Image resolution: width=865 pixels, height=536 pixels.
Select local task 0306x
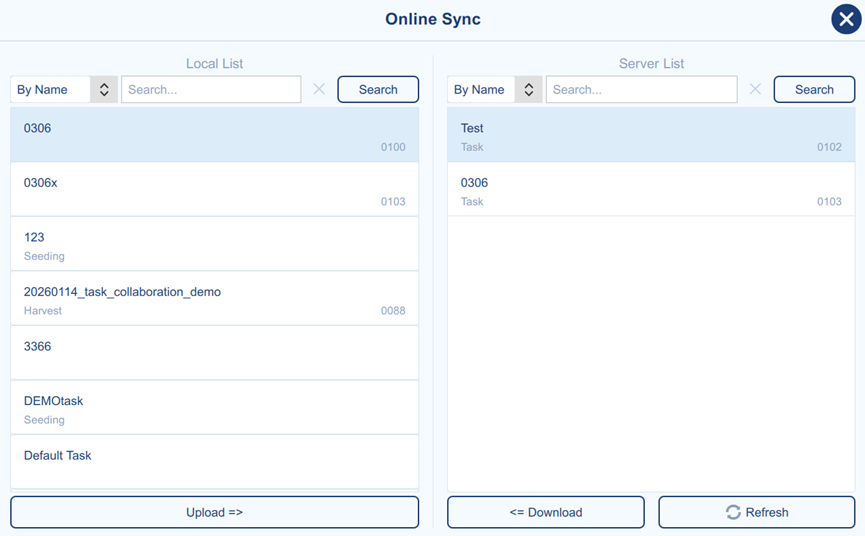point(215,189)
